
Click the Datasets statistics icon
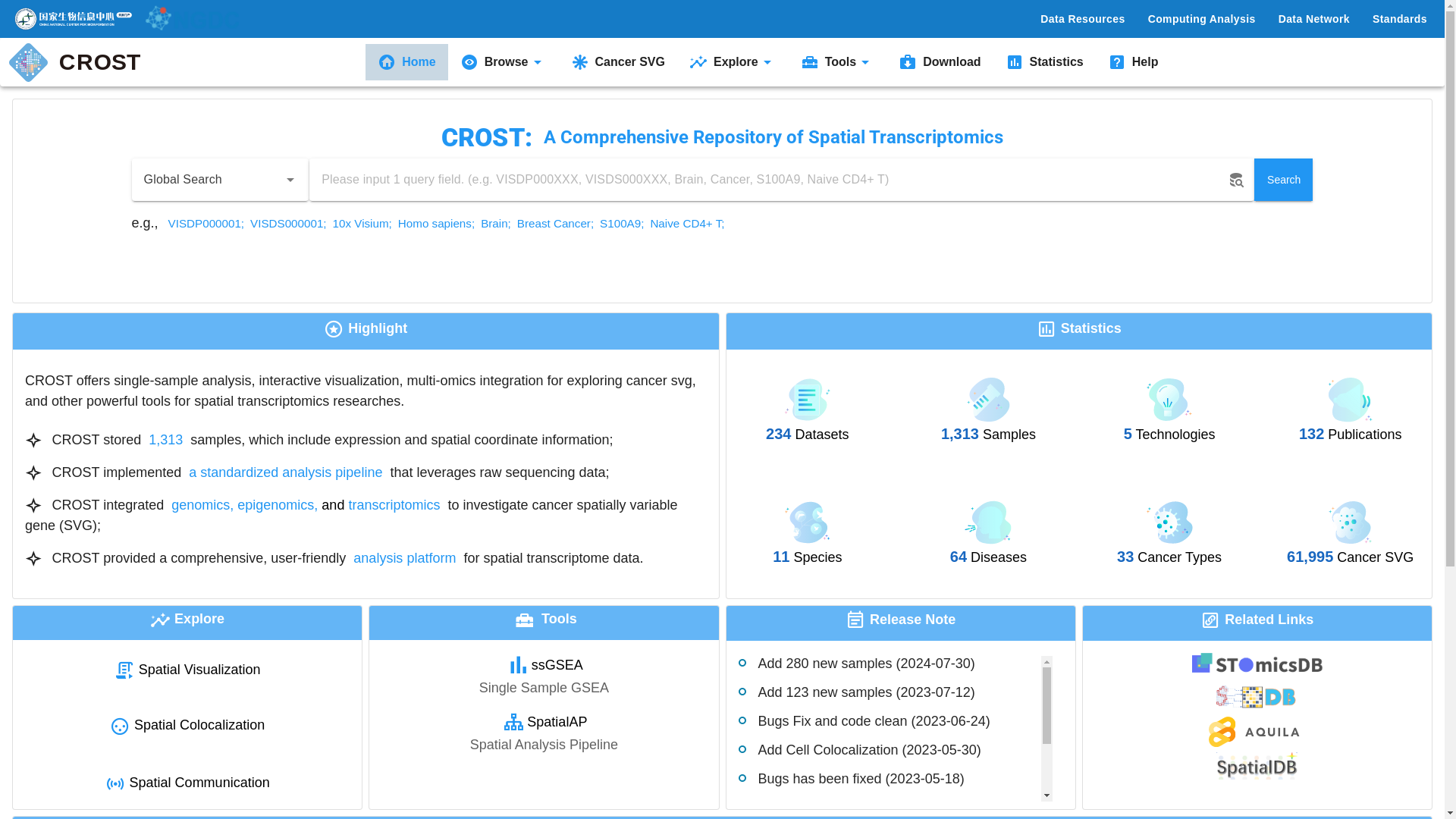tap(807, 400)
